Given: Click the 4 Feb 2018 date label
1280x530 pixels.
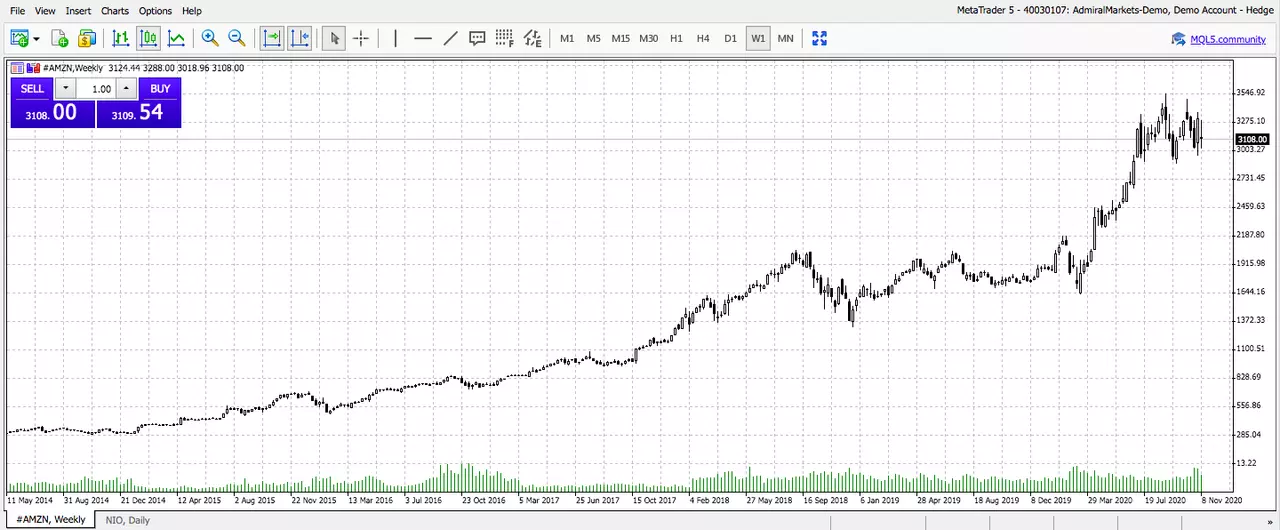Looking at the screenshot, I should tap(710, 499).
